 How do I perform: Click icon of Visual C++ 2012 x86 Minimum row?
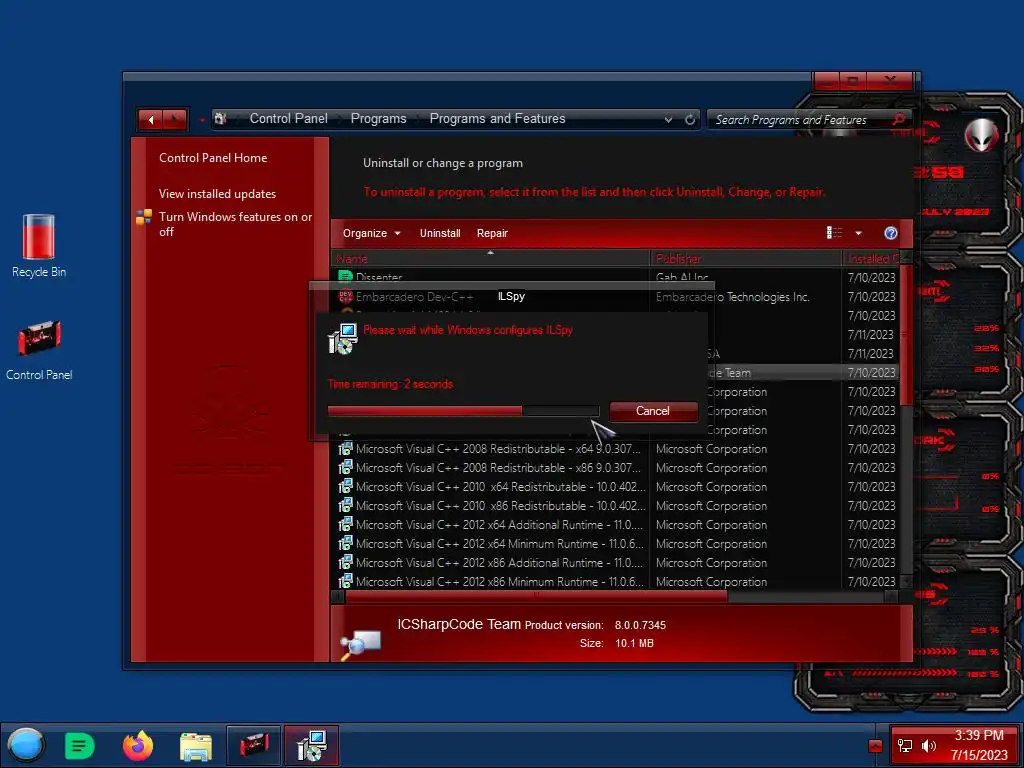click(345, 581)
